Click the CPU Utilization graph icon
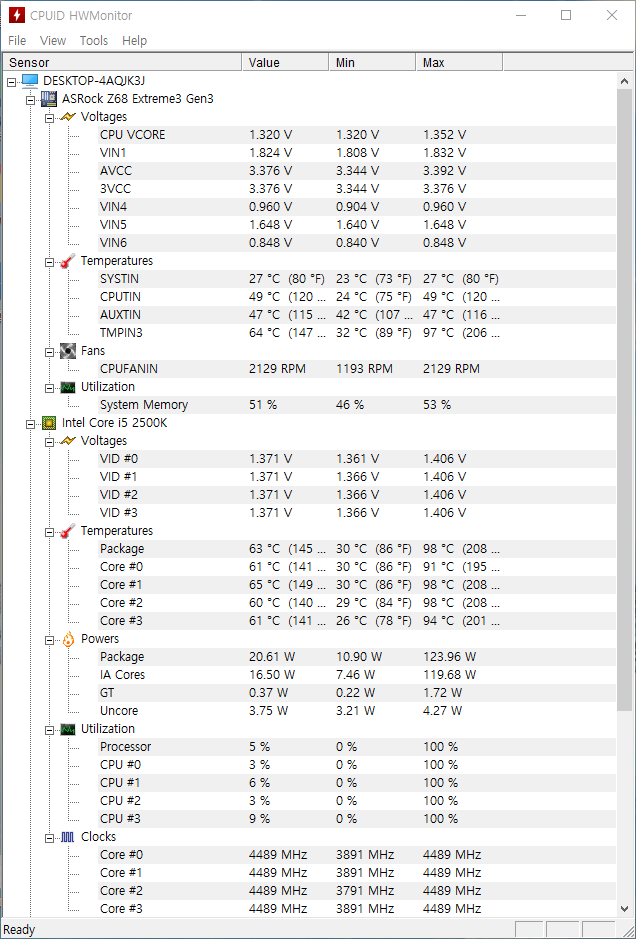636x939 pixels. point(68,729)
